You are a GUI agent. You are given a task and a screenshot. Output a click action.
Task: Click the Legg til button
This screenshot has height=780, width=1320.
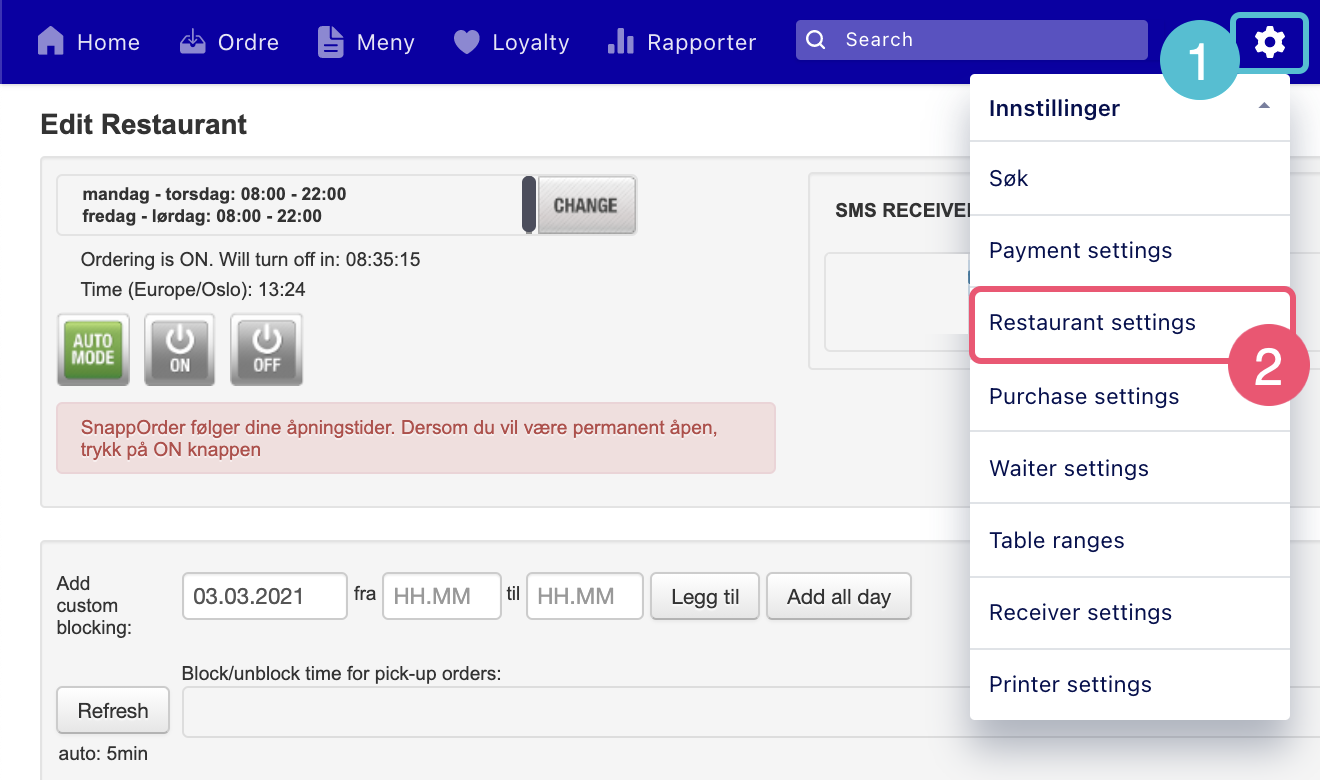pyautogui.click(x=705, y=597)
